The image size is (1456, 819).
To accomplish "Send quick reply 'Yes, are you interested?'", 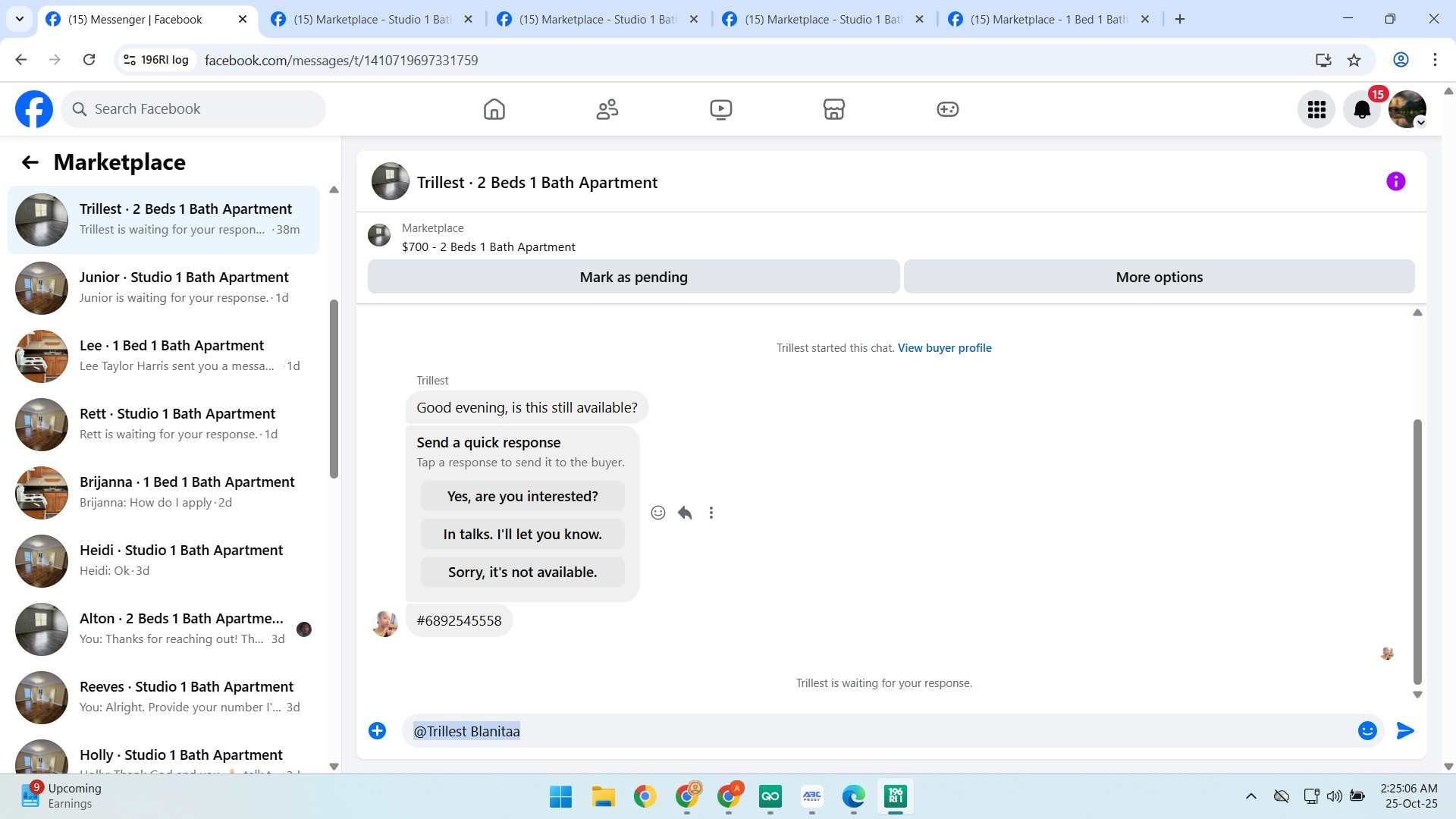I will 522,496.
